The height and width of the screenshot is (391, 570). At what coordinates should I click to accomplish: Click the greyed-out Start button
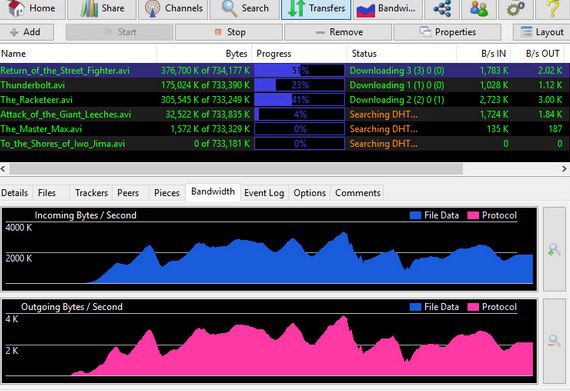[119, 32]
